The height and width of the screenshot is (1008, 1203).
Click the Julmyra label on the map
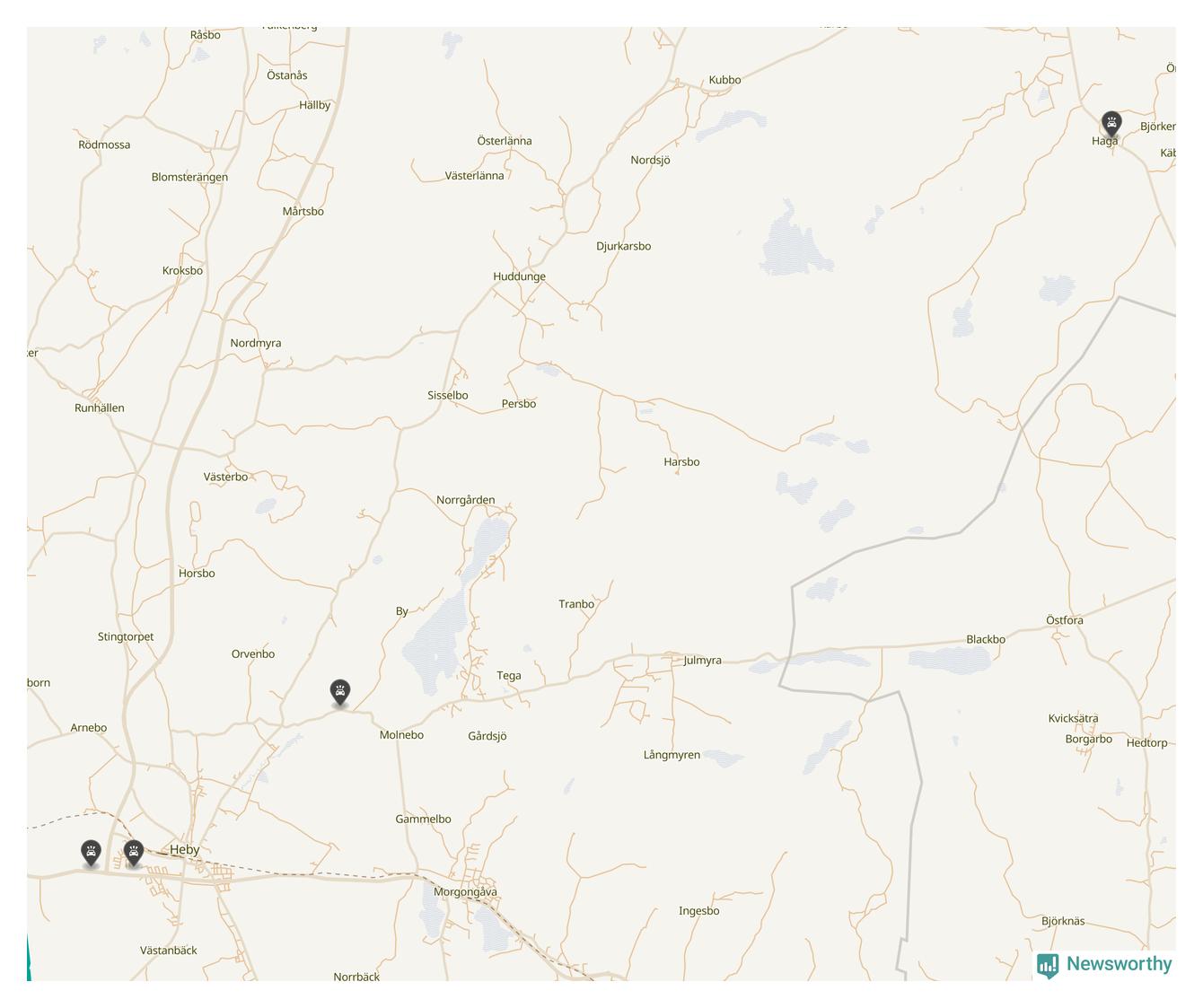pyautogui.click(x=702, y=661)
